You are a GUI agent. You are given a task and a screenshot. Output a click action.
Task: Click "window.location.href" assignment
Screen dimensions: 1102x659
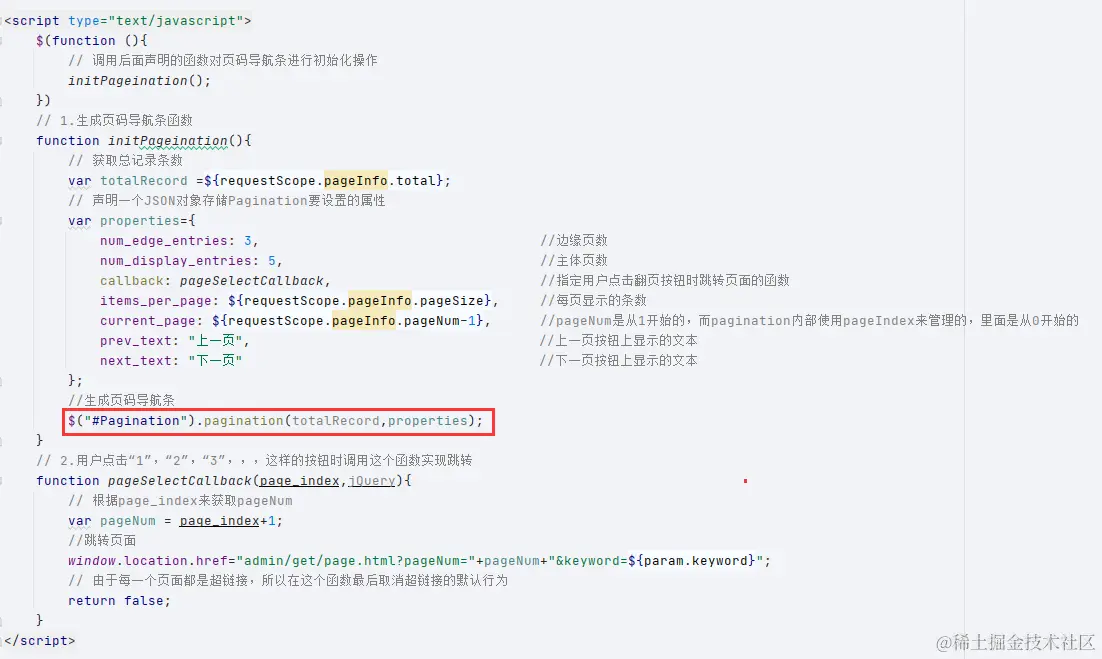click(148, 561)
